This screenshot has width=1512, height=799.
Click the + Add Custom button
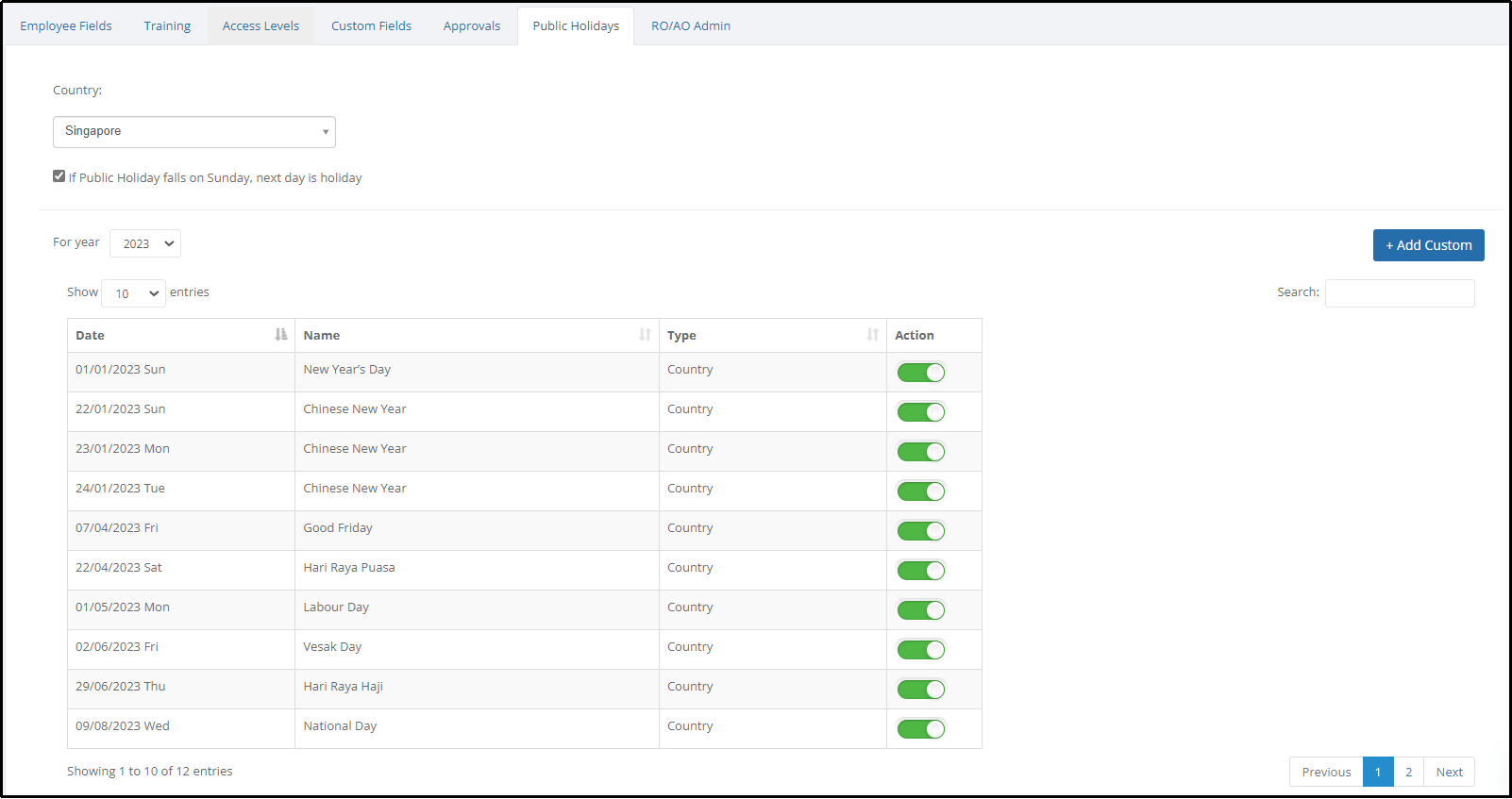(1428, 245)
